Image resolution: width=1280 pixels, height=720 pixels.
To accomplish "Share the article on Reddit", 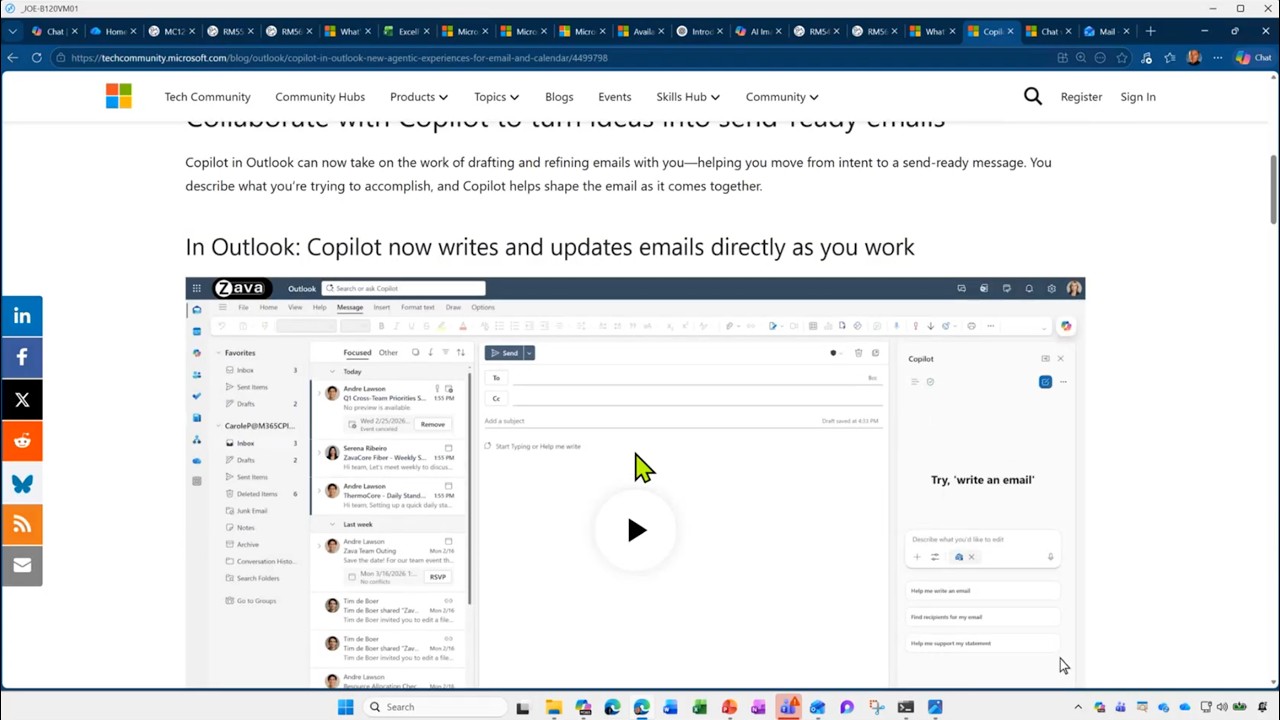I will (x=22, y=441).
